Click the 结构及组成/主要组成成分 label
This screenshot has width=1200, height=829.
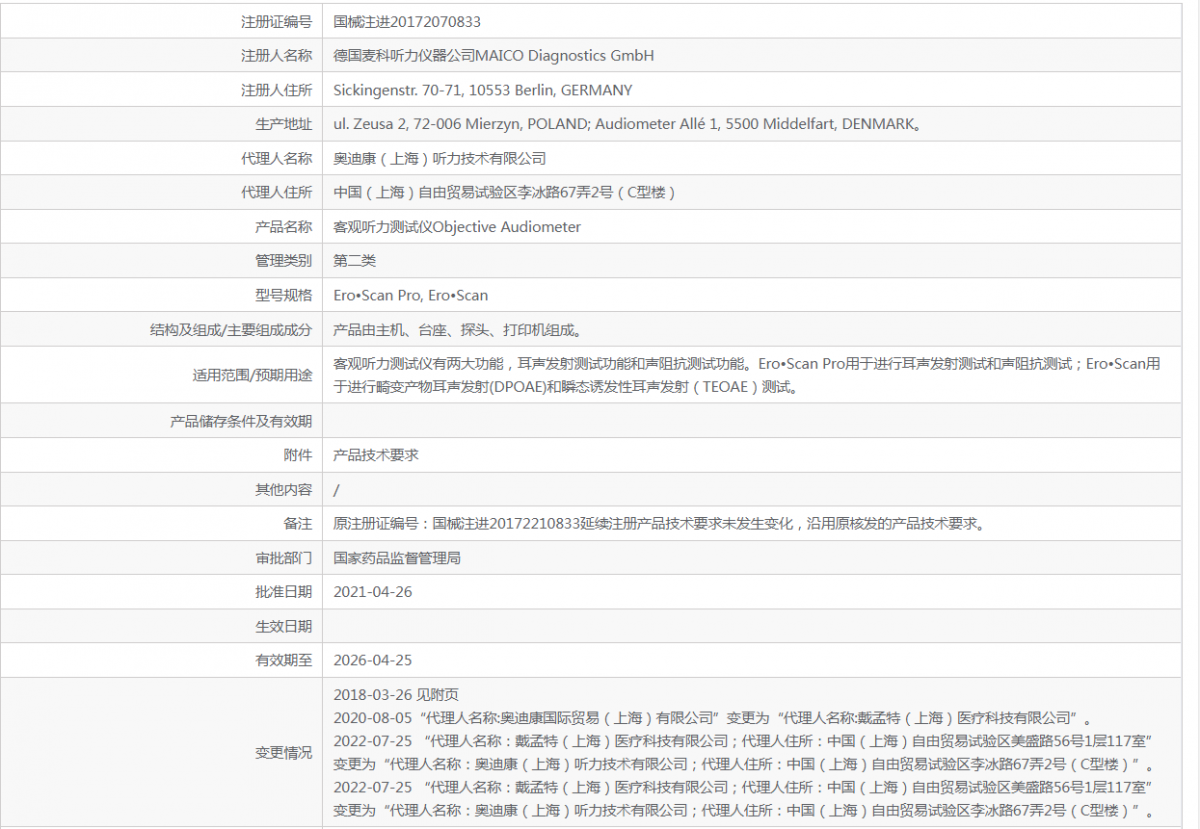[x=230, y=329]
